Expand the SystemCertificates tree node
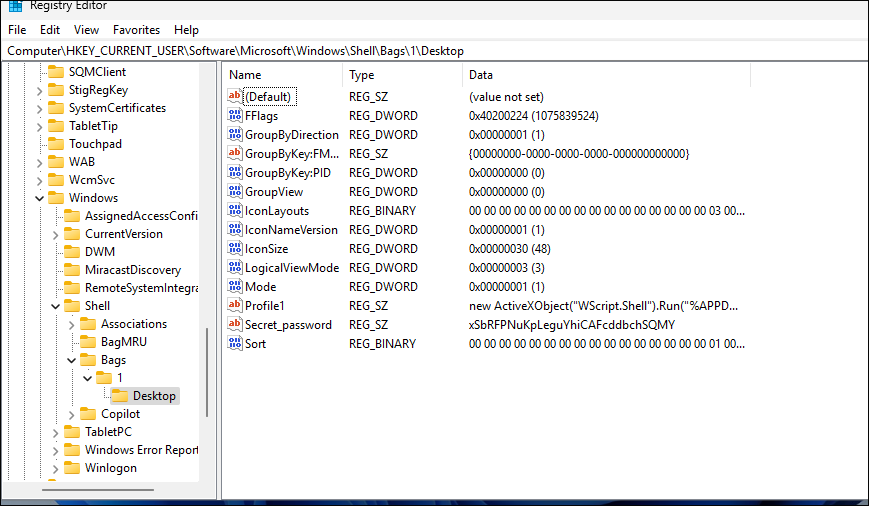The height and width of the screenshot is (506, 869). point(39,109)
